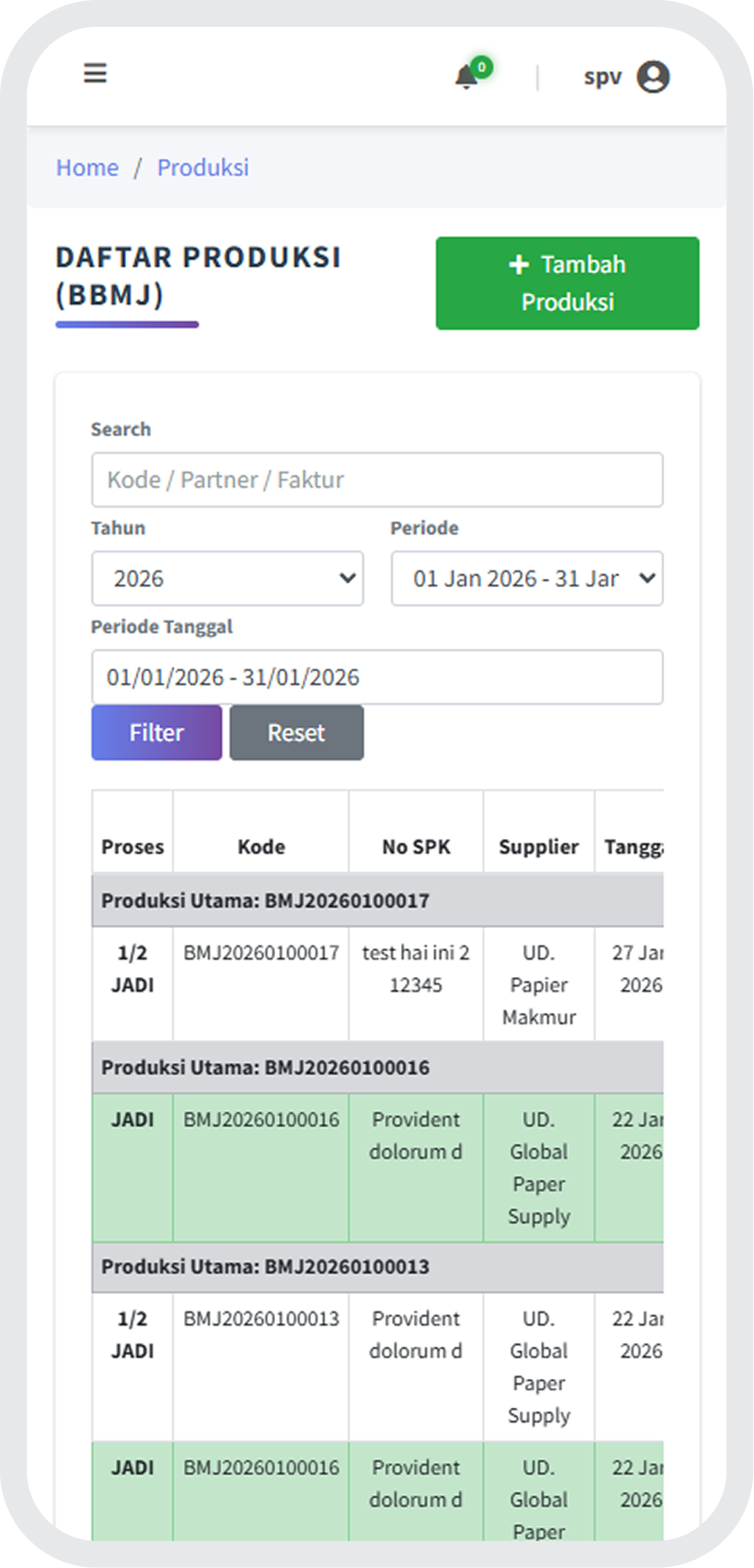Image resolution: width=754 pixels, height=1568 pixels.
Task: Open the Periode Tanggal date range field
Action: [x=377, y=677]
